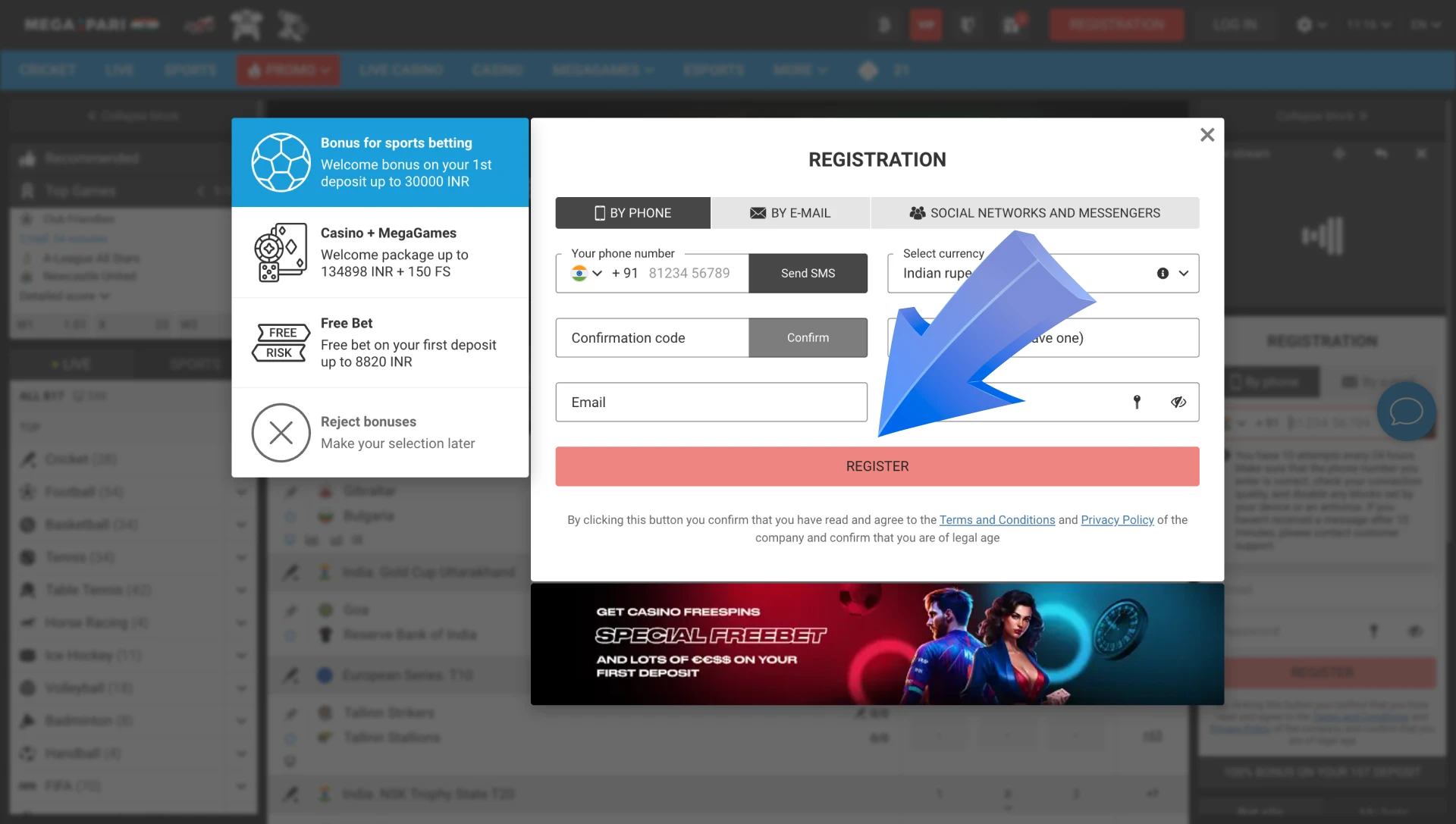The width and height of the screenshot is (1456, 824).
Task: Select the Casino + MegaGames bonus
Action: click(380, 252)
